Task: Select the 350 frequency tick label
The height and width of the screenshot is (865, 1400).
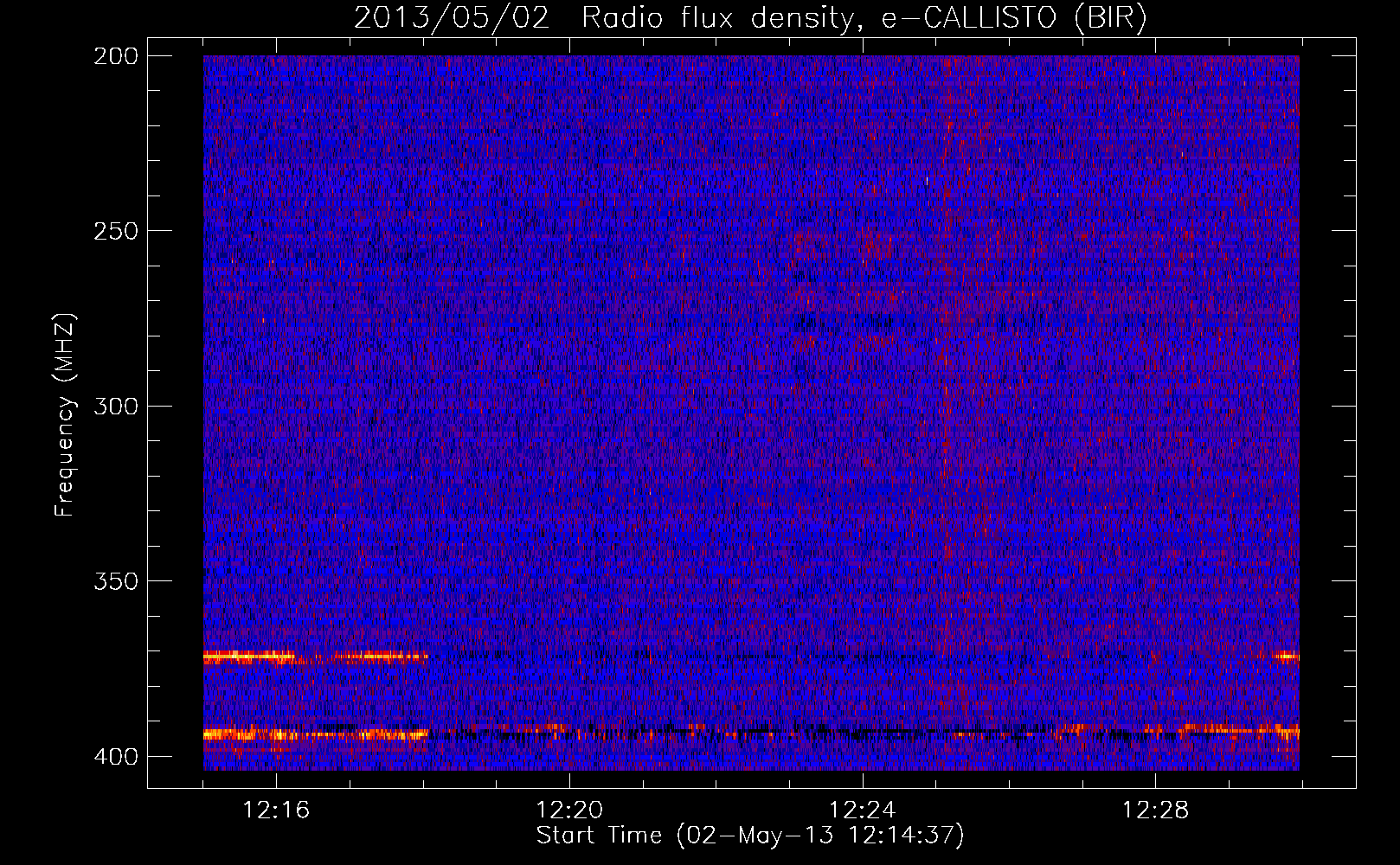Action: (x=115, y=581)
